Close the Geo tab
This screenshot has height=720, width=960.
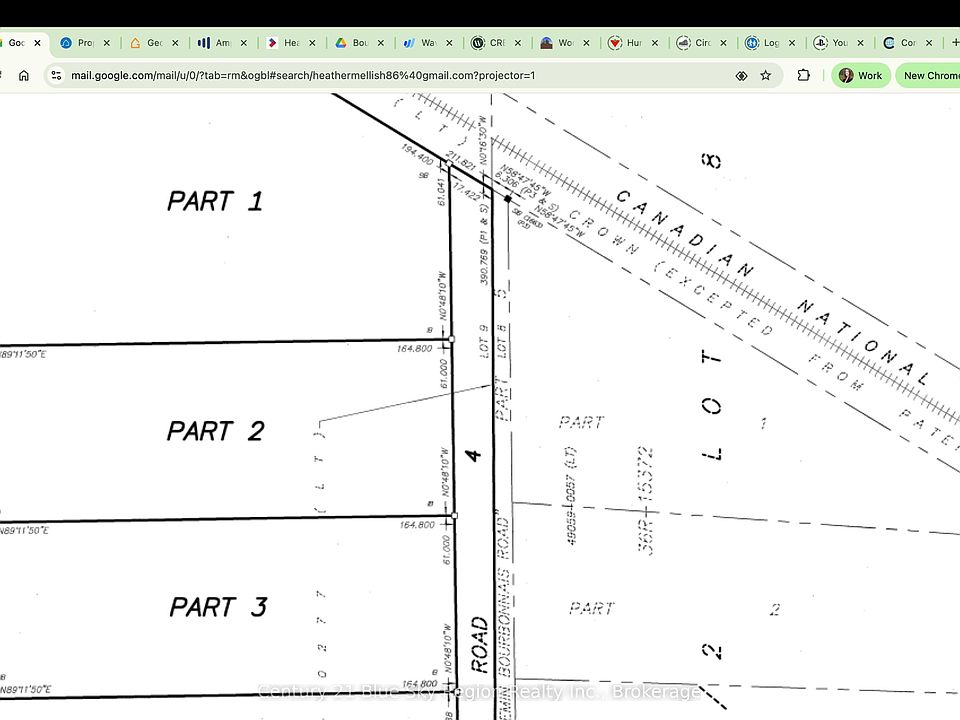click(x=175, y=43)
